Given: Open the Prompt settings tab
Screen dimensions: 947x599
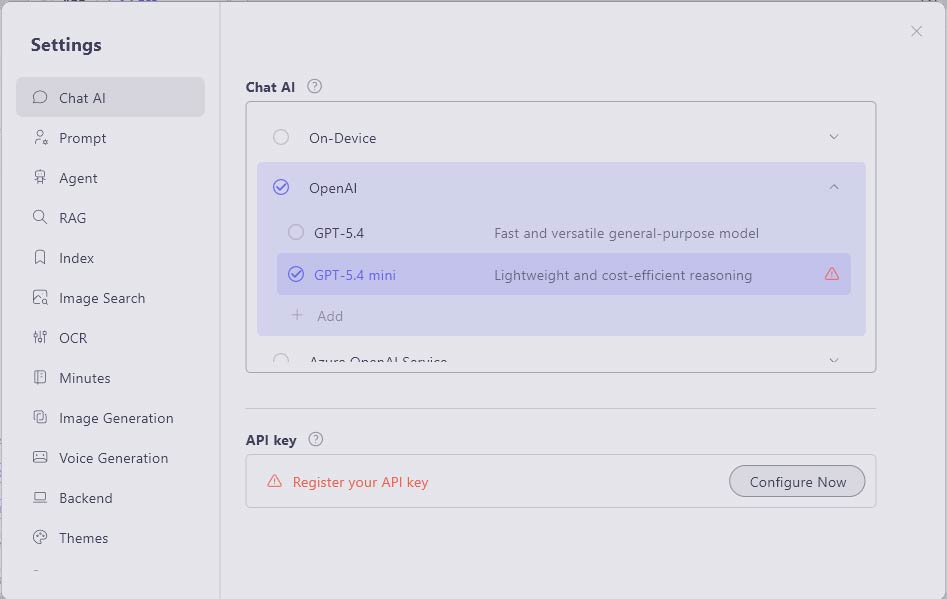Looking at the screenshot, I should point(111,138).
